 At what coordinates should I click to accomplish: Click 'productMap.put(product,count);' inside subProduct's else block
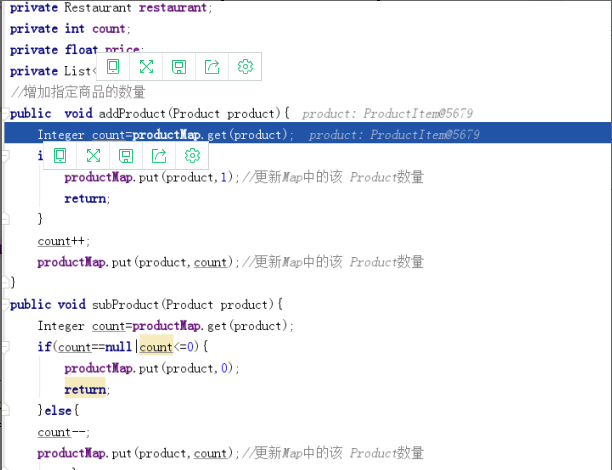click(x=138, y=453)
